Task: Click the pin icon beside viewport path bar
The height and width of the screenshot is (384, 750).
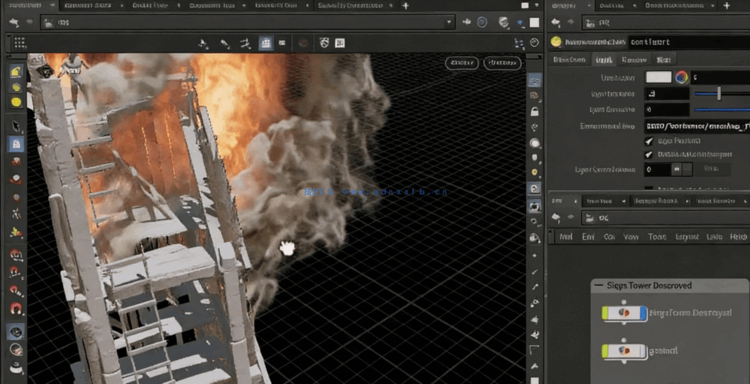Action: coord(467,22)
